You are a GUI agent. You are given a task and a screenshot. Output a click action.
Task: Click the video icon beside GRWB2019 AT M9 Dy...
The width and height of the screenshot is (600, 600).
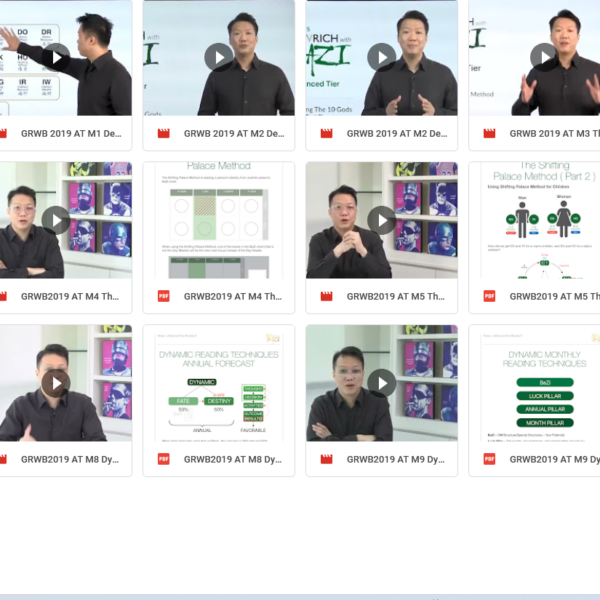[x=326, y=459]
